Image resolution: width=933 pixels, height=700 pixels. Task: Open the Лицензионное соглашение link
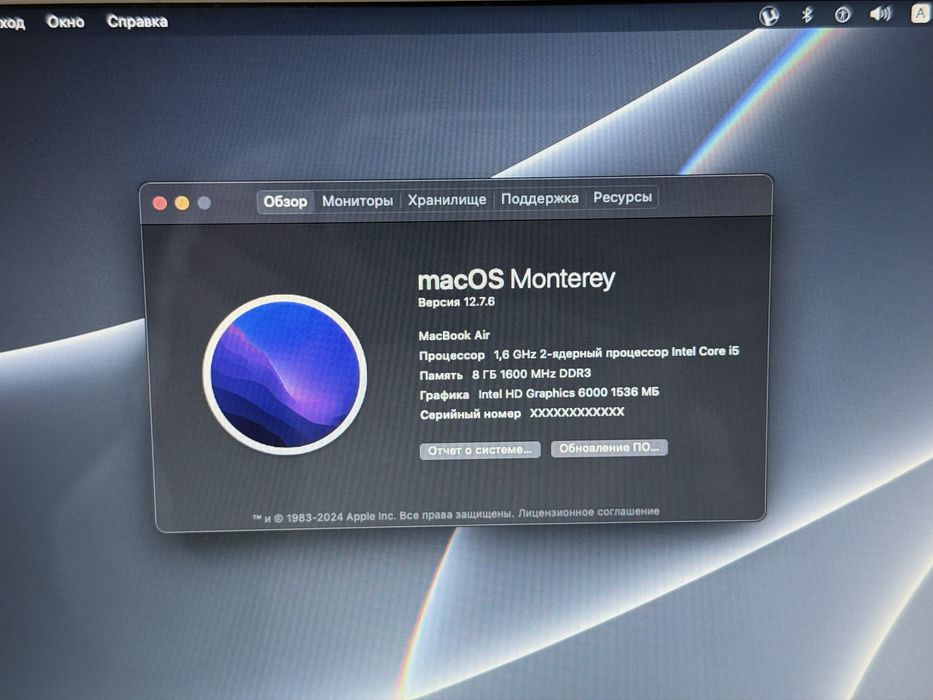coord(588,512)
